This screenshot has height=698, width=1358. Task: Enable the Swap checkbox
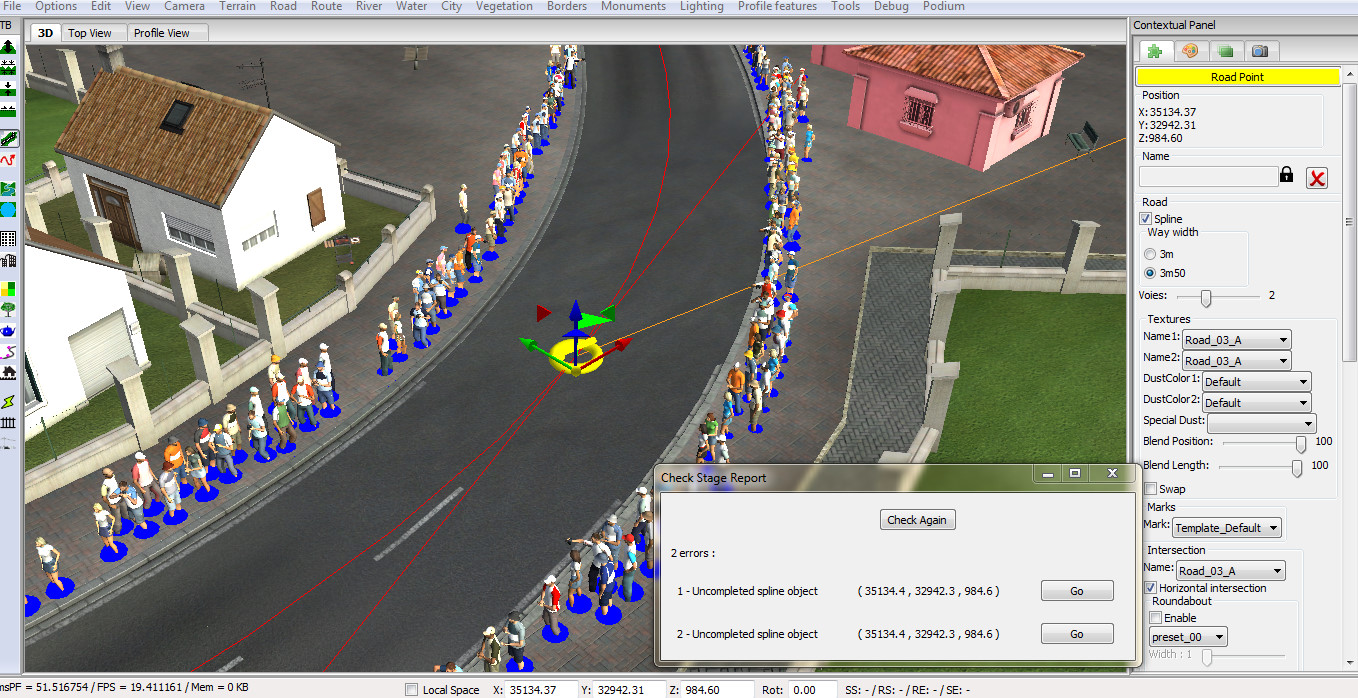click(1151, 489)
